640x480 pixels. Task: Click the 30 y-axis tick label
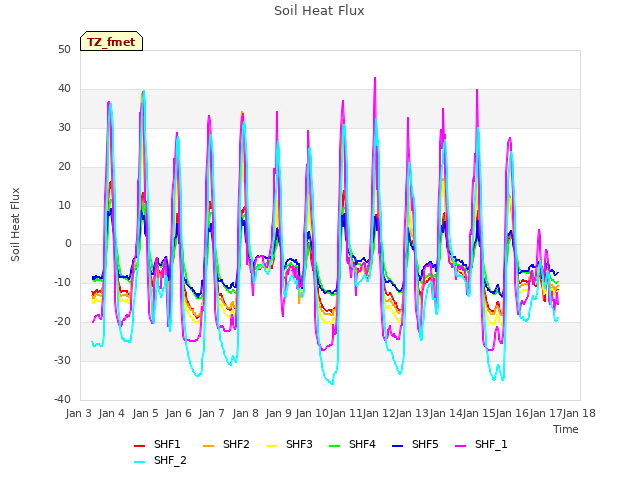click(64, 128)
